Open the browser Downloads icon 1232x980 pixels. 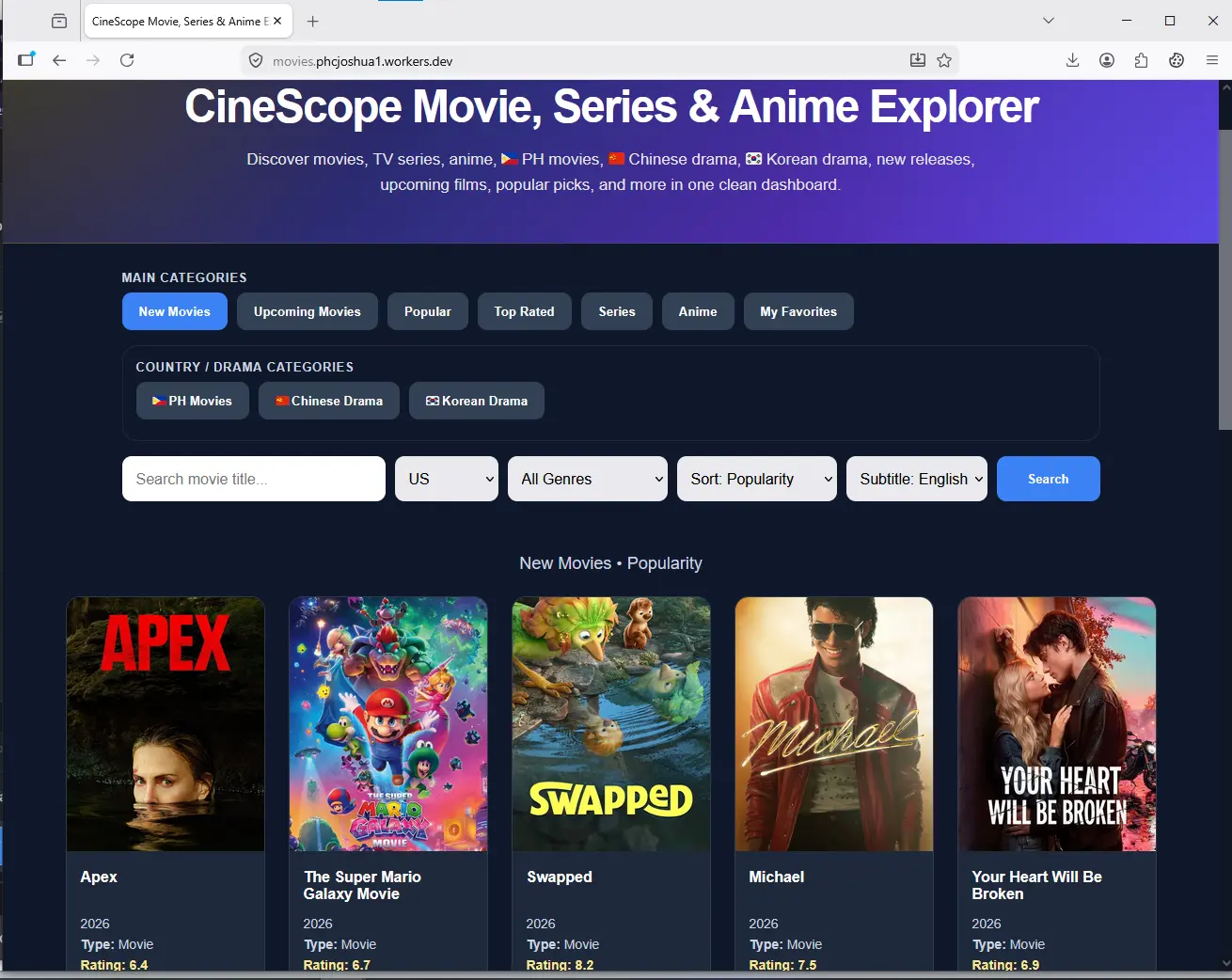pos(1072,60)
